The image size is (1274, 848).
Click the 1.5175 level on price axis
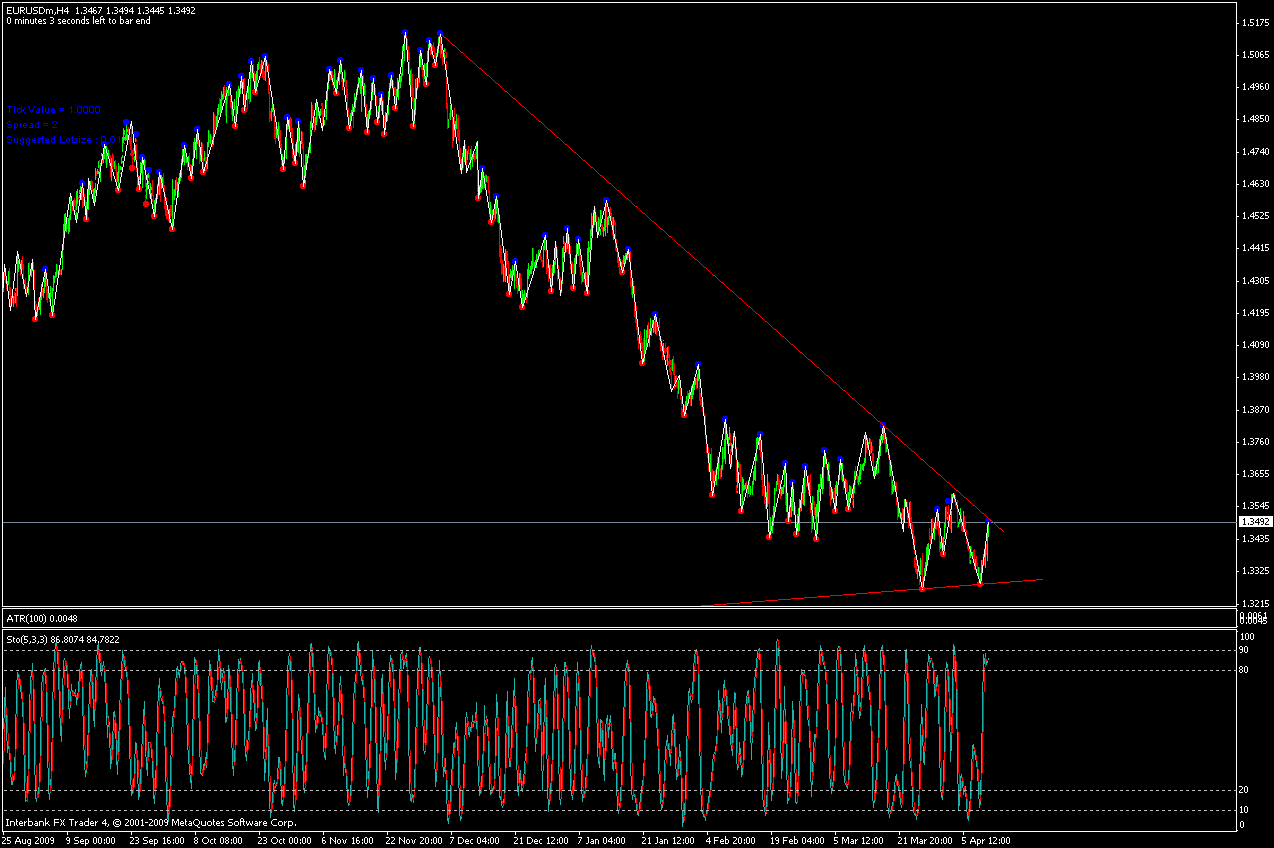pyautogui.click(x=1254, y=22)
